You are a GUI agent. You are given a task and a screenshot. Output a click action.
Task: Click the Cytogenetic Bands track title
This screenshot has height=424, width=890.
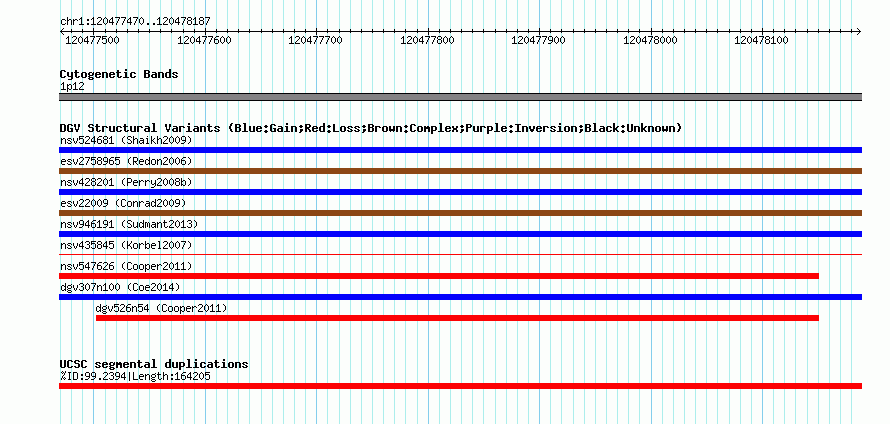point(119,74)
